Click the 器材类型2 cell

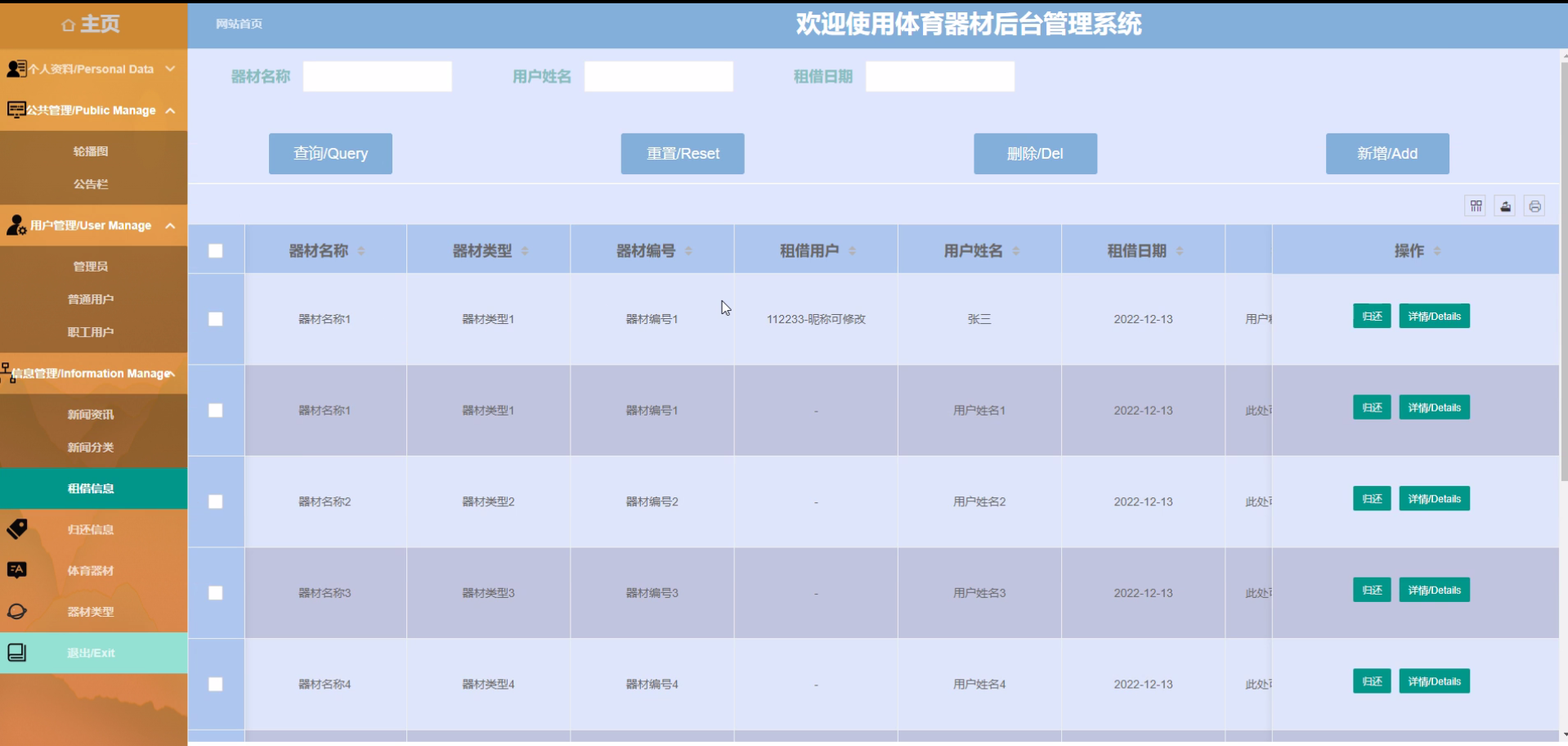pyautogui.click(x=489, y=501)
